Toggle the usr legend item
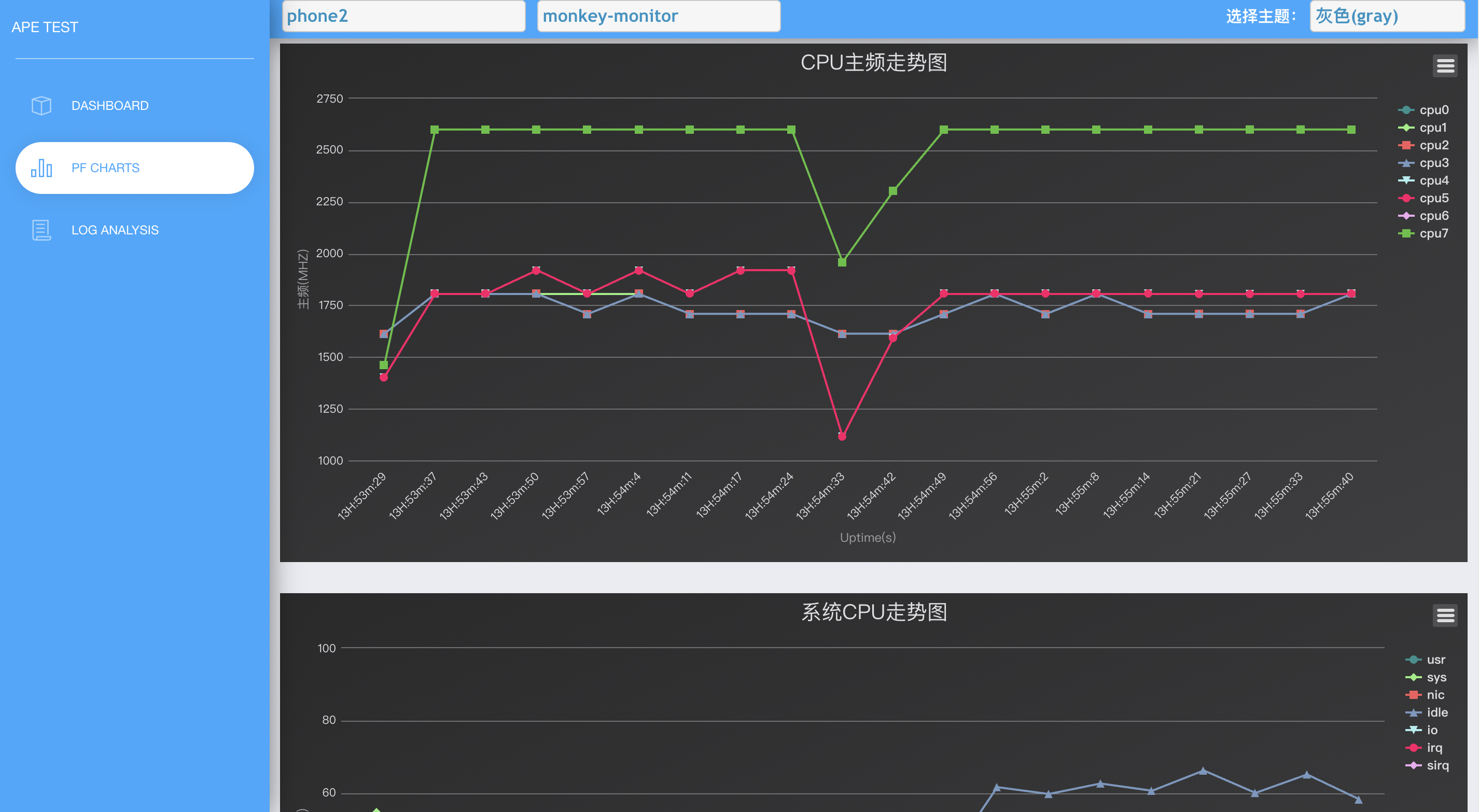Image resolution: width=1479 pixels, height=812 pixels. click(1435, 660)
